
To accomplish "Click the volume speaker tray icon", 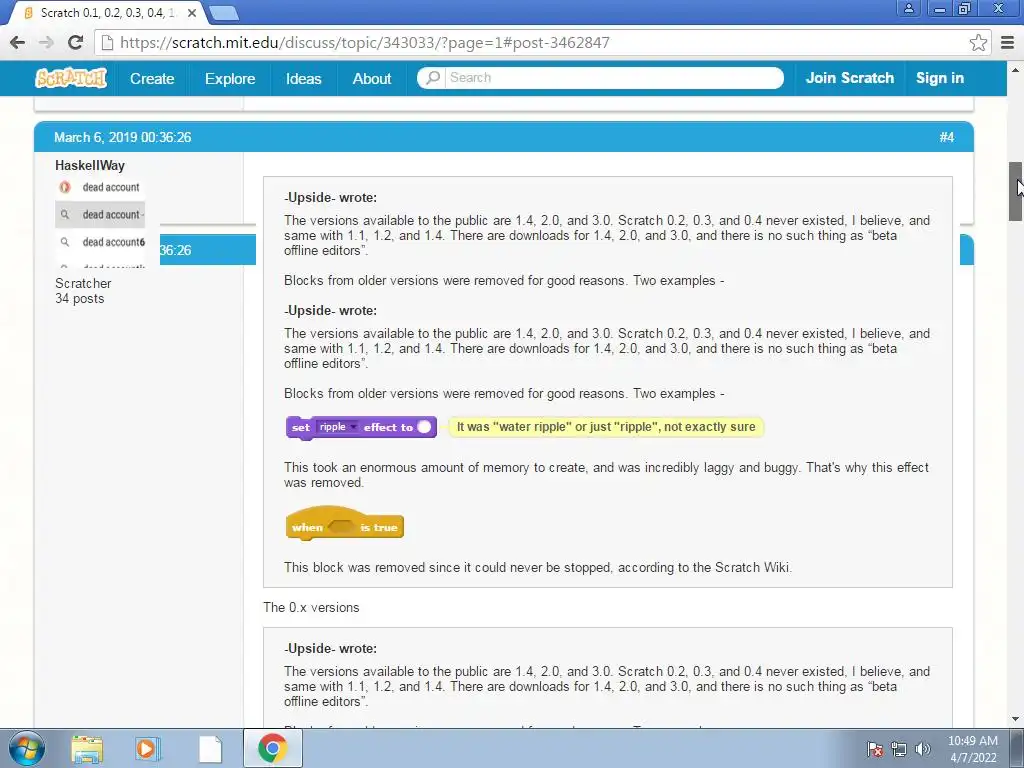I will [x=922, y=749].
